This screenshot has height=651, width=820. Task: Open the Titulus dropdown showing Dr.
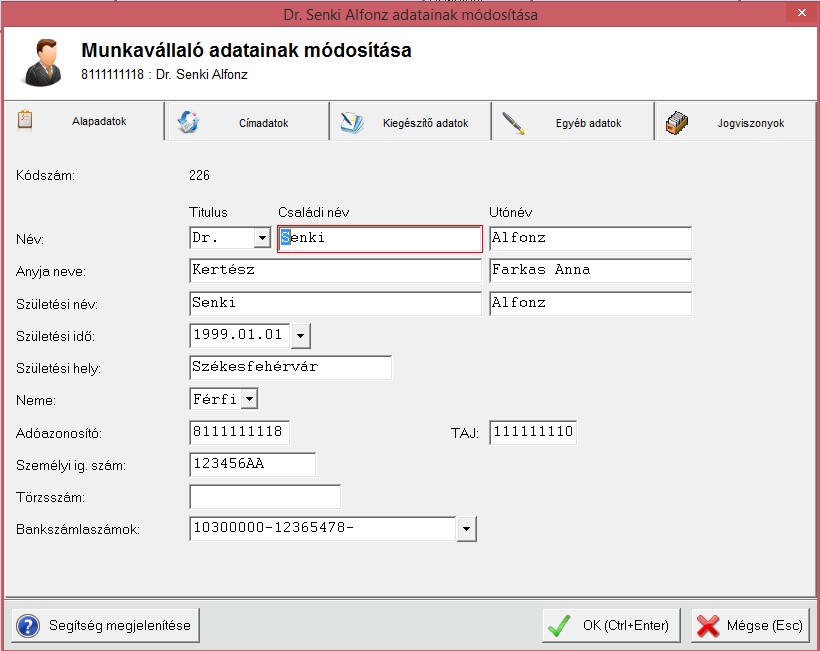click(262, 239)
